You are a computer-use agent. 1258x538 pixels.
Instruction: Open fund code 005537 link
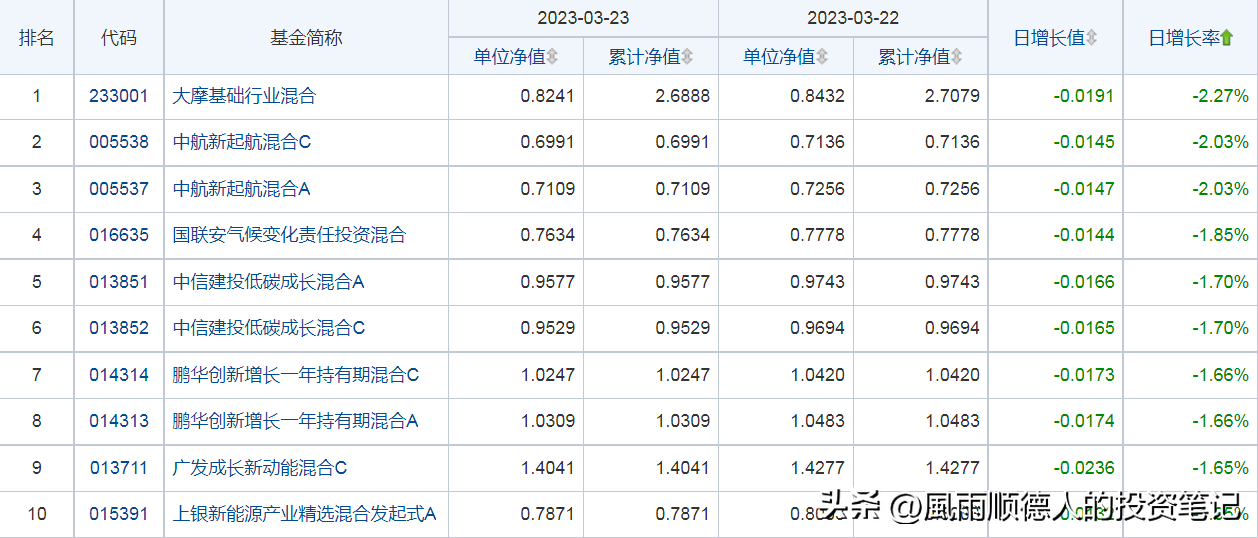[119, 189]
